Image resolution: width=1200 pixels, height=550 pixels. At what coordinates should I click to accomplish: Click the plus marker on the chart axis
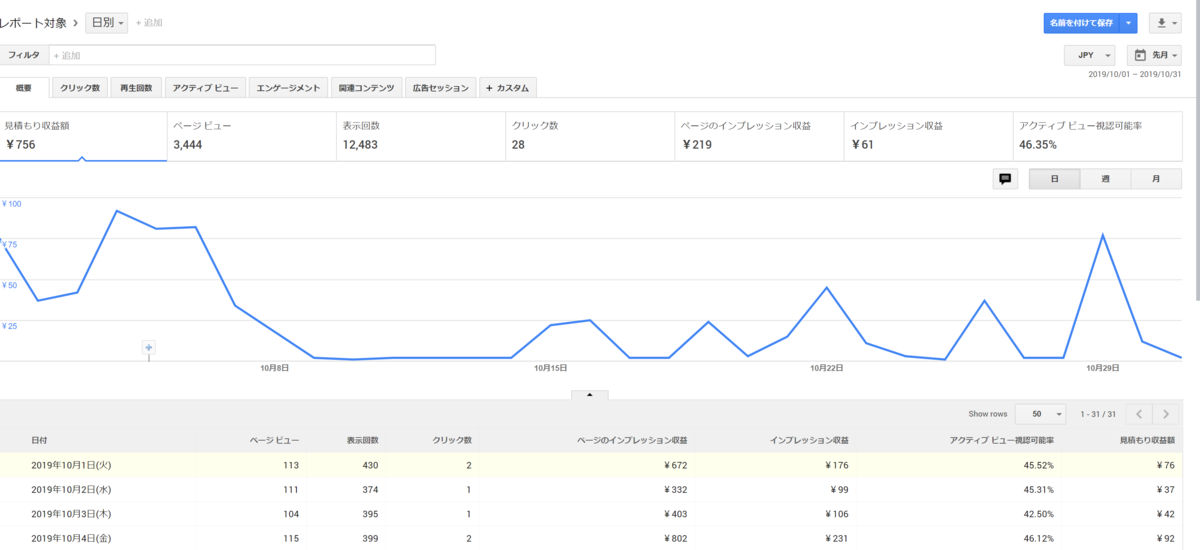[x=149, y=347]
